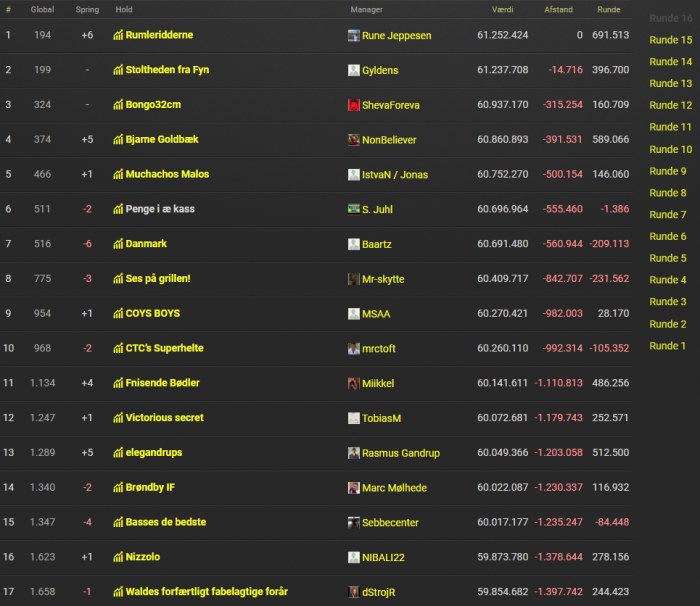Open manager profile dStrojR

coord(379,592)
